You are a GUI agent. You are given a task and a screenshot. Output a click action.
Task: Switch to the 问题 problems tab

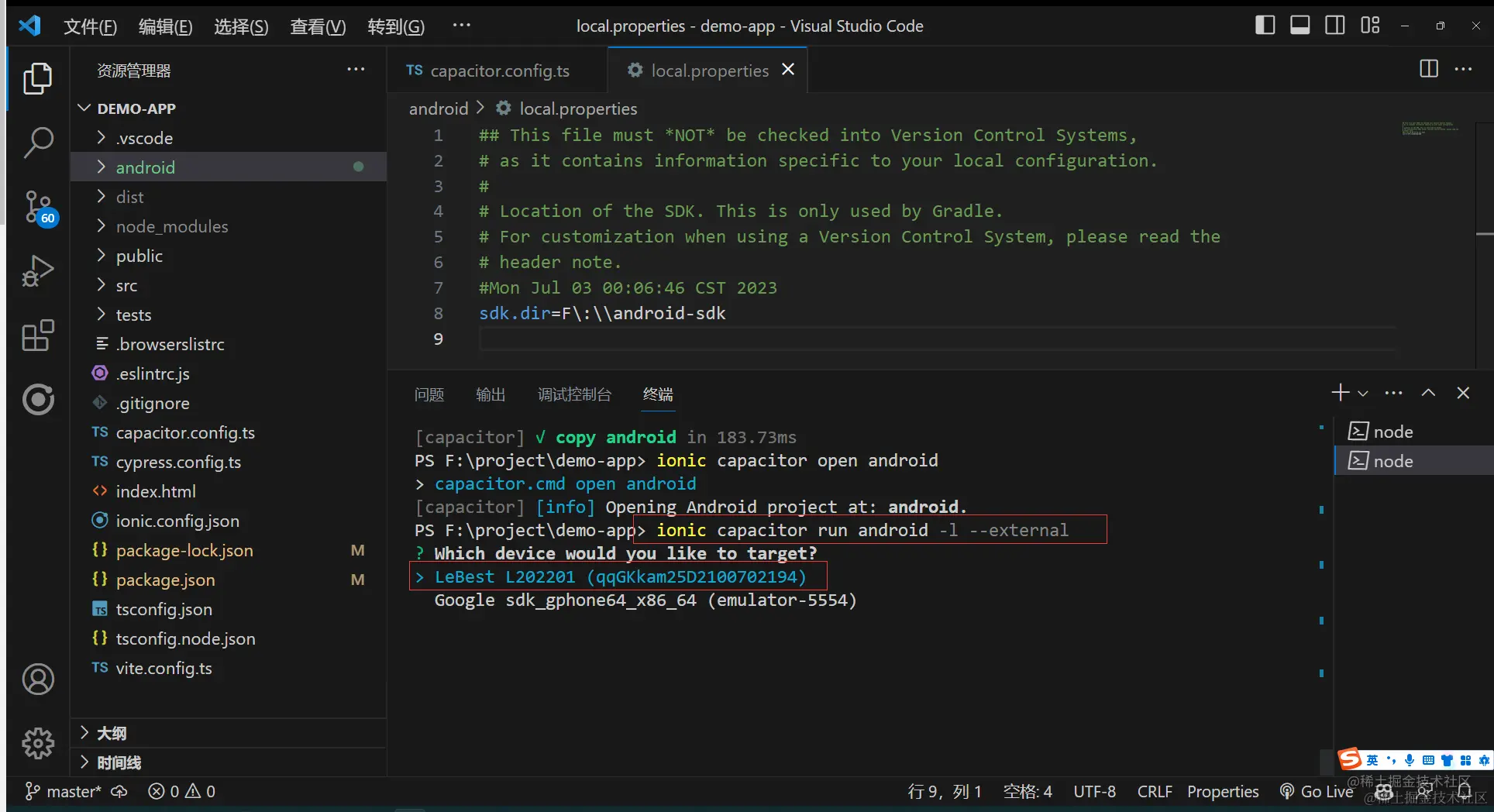429,394
